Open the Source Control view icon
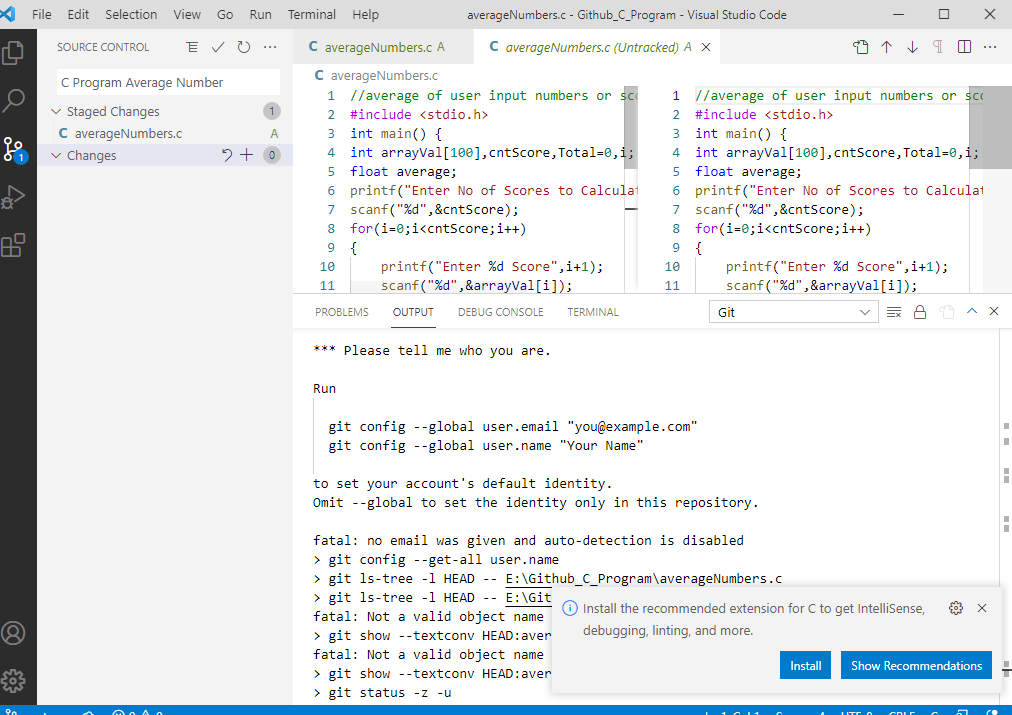This screenshot has height=715, width=1012. pyautogui.click(x=14, y=149)
